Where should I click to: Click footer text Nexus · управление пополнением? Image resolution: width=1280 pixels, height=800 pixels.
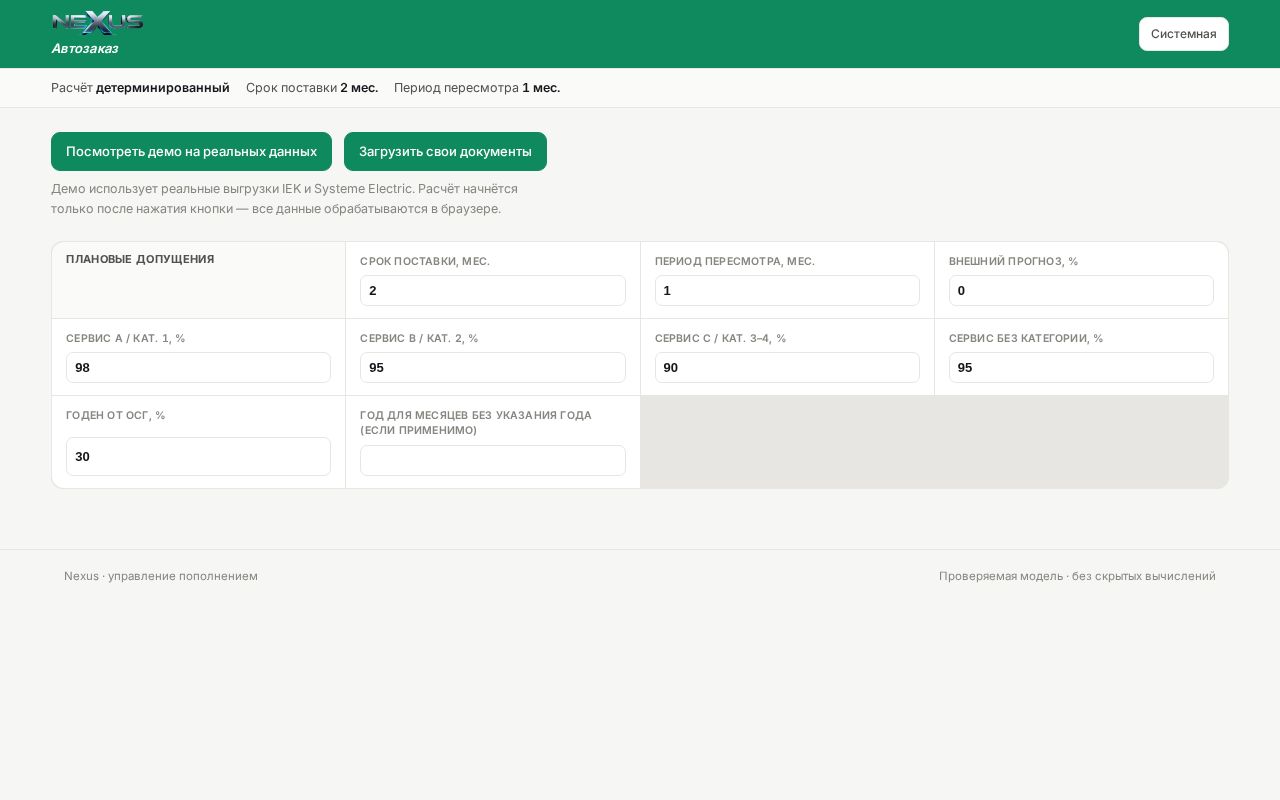point(161,576)
